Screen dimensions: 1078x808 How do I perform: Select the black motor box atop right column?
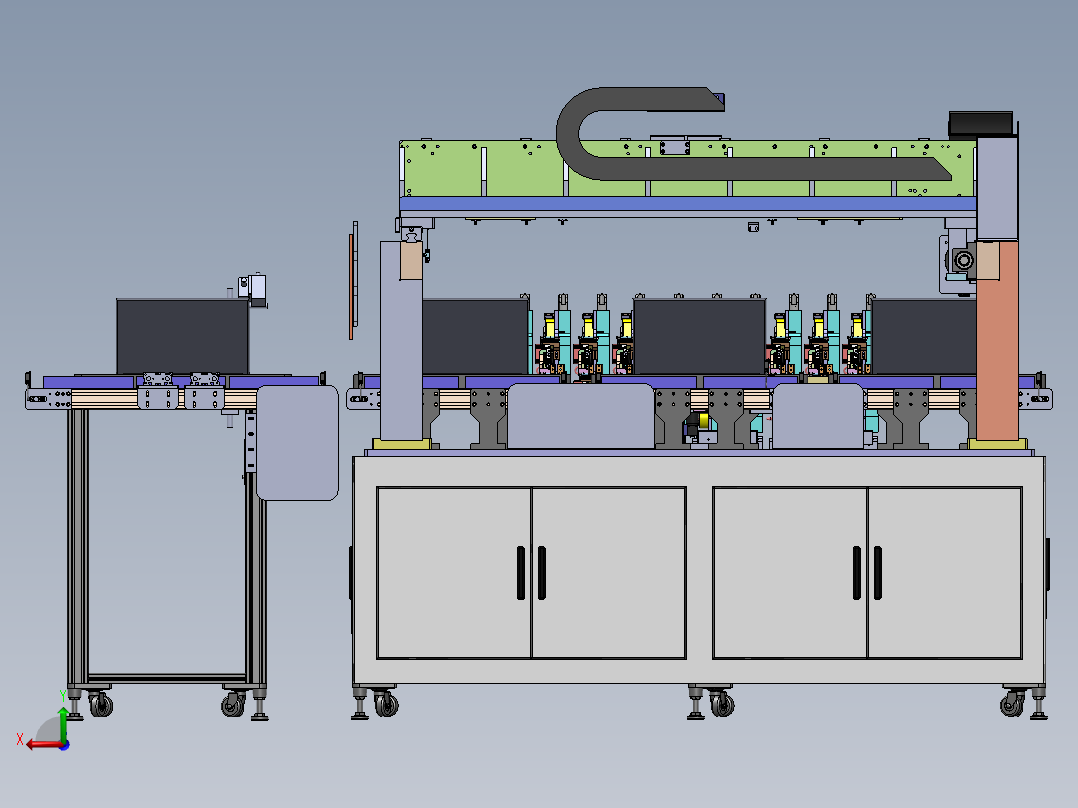[981, 124]
